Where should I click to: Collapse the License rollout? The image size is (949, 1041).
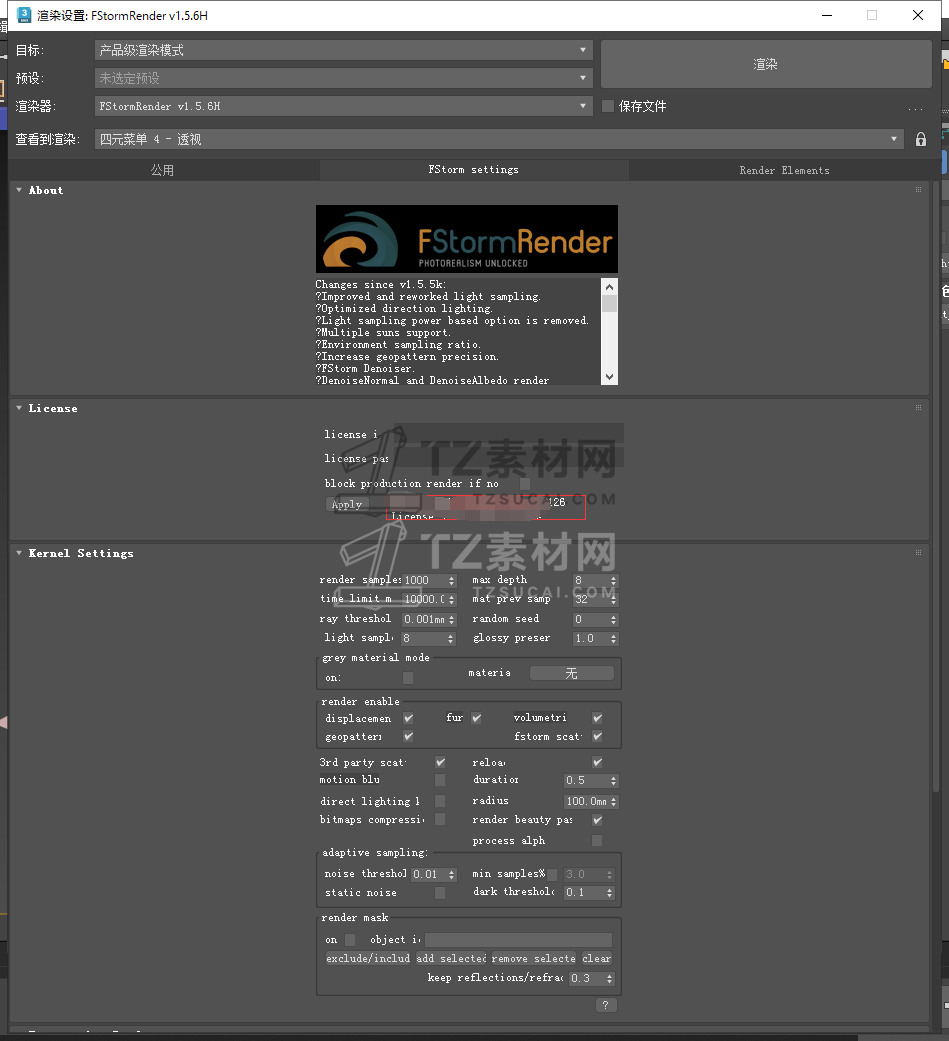[19, 408]
